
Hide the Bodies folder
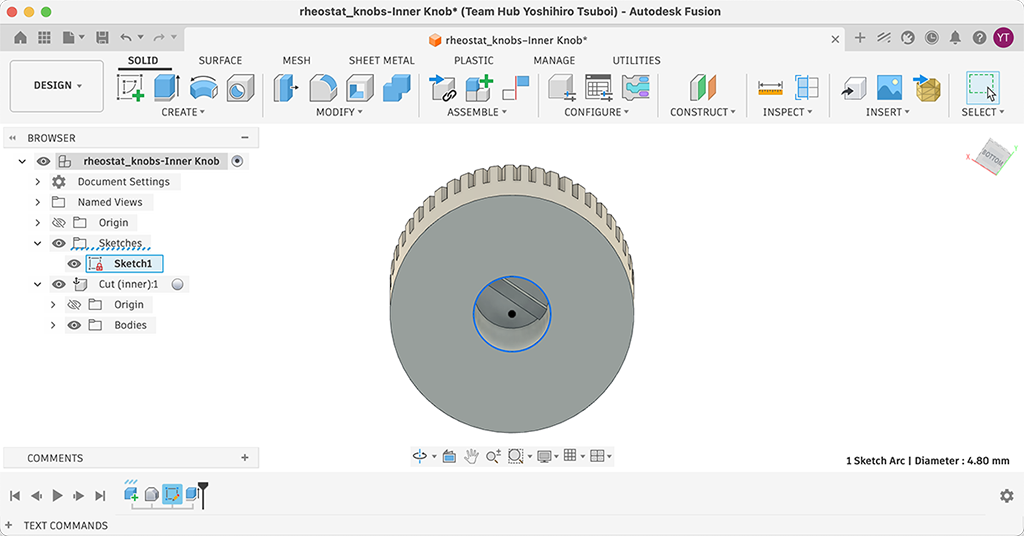74,325
